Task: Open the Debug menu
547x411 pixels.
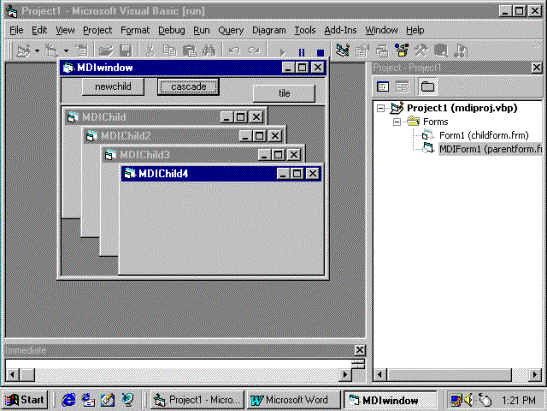Action: (x=171, y=30)
